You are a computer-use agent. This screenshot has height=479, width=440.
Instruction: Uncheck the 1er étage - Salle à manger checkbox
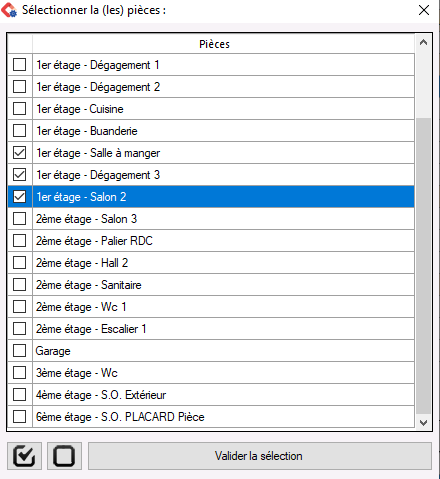click(x=19, y=153)
